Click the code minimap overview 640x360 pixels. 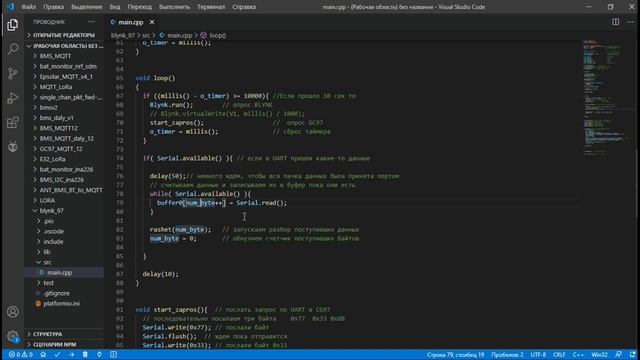(x=607, y=98)
